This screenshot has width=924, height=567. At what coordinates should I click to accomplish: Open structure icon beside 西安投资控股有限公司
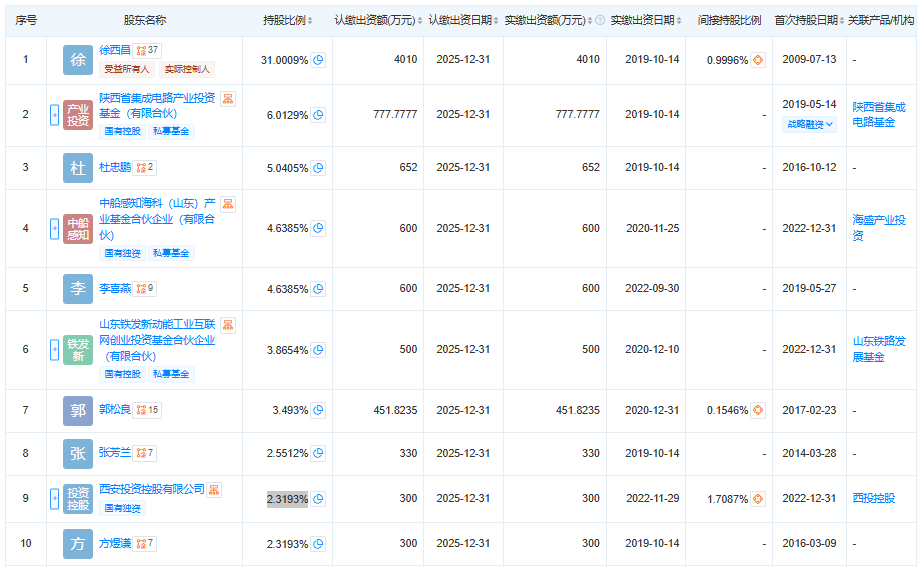(x=214, y=490)
